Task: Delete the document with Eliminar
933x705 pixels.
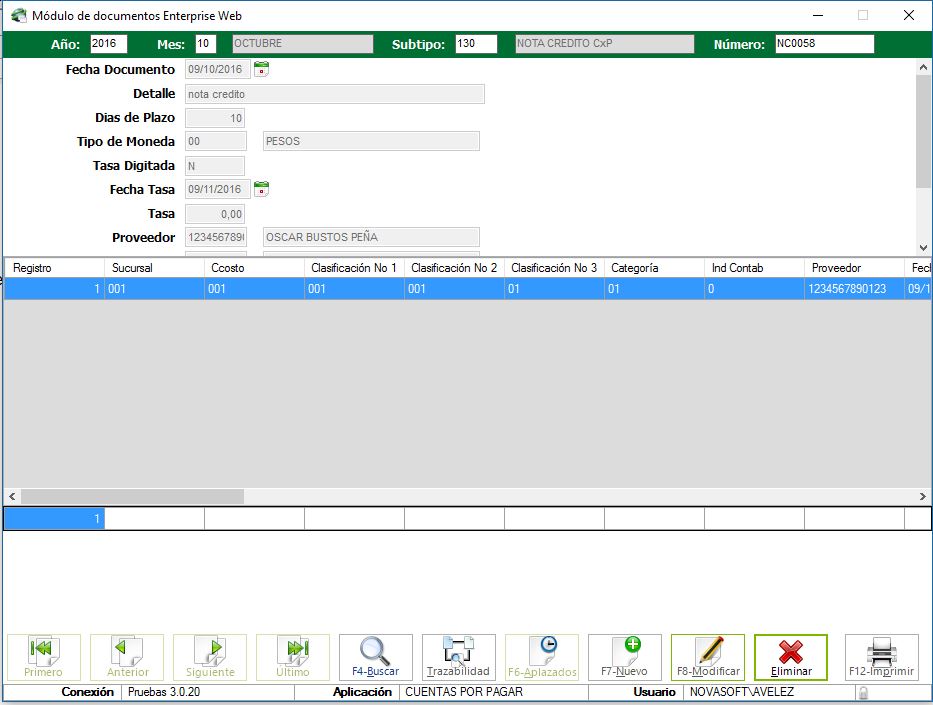Action: pos(791,657)
